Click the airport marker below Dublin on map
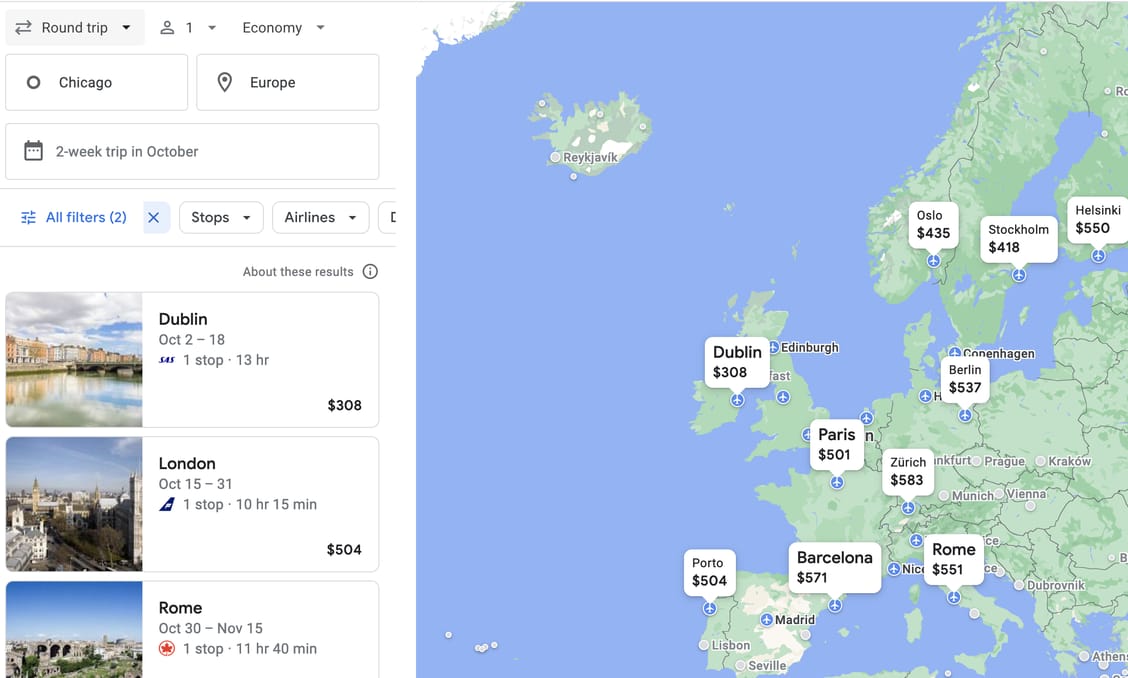The height and width of the screenshot is (678, 1128). point(737,400)
